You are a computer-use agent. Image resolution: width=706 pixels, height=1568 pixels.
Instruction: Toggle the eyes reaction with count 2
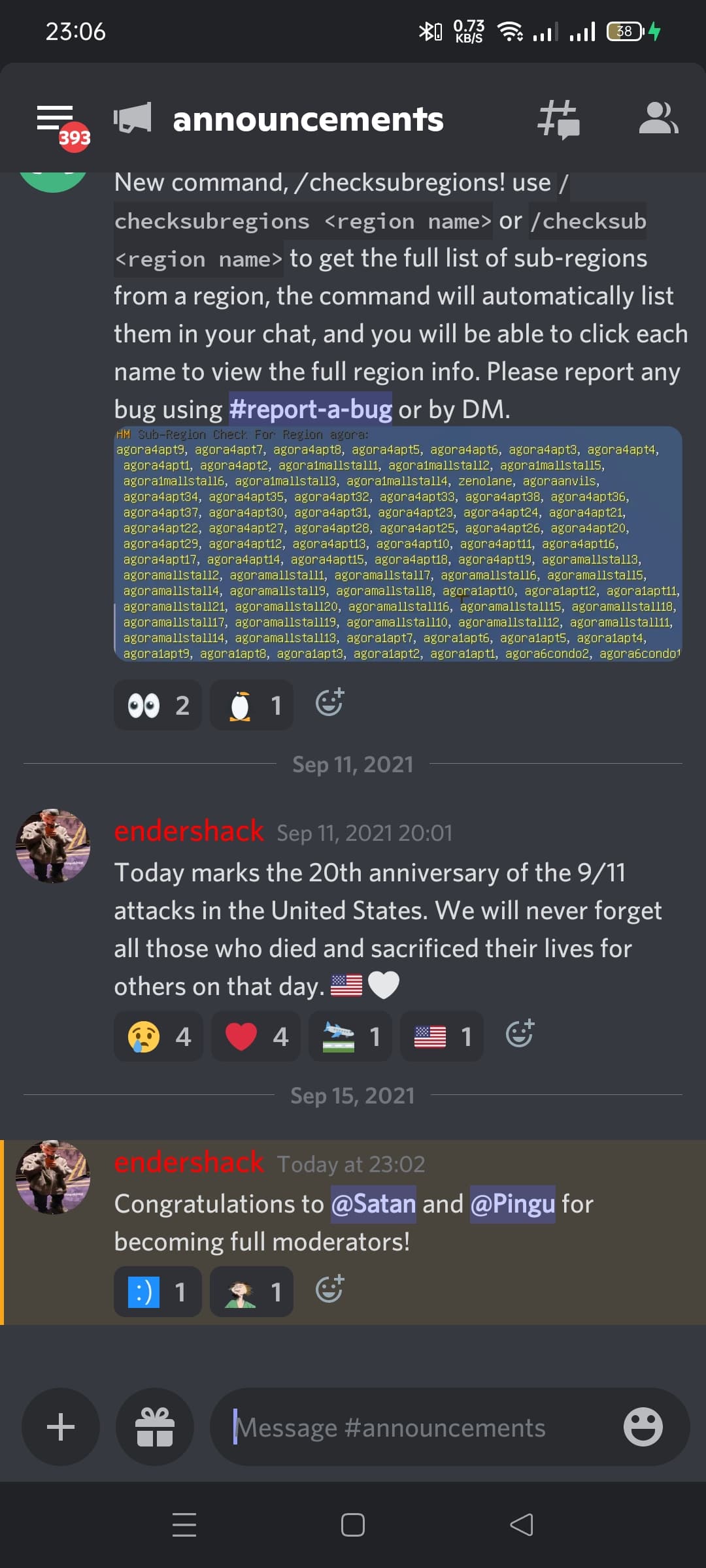click(x=158, y=705)
